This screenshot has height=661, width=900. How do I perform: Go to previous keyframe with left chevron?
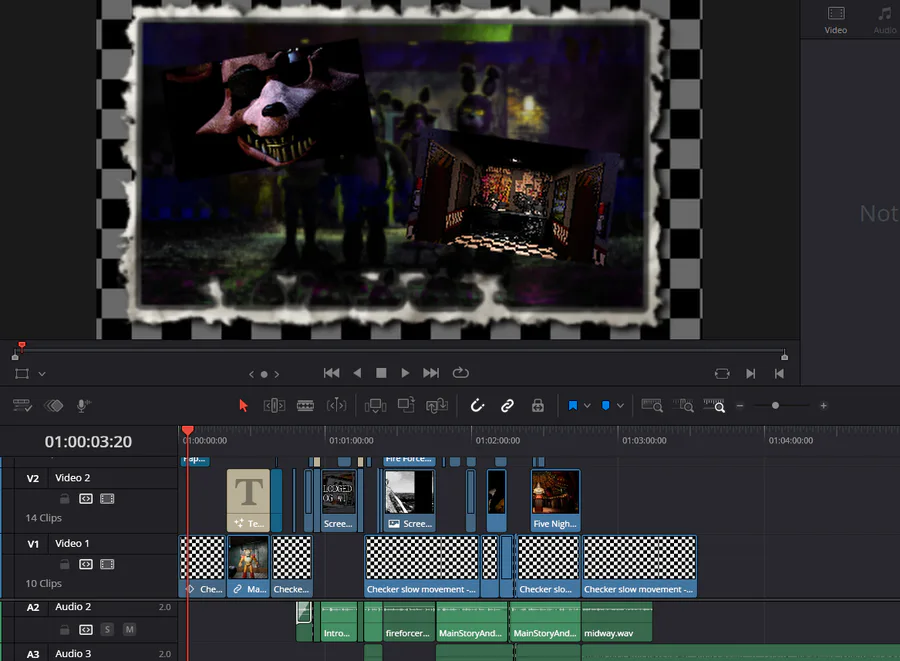pos(251,374)
